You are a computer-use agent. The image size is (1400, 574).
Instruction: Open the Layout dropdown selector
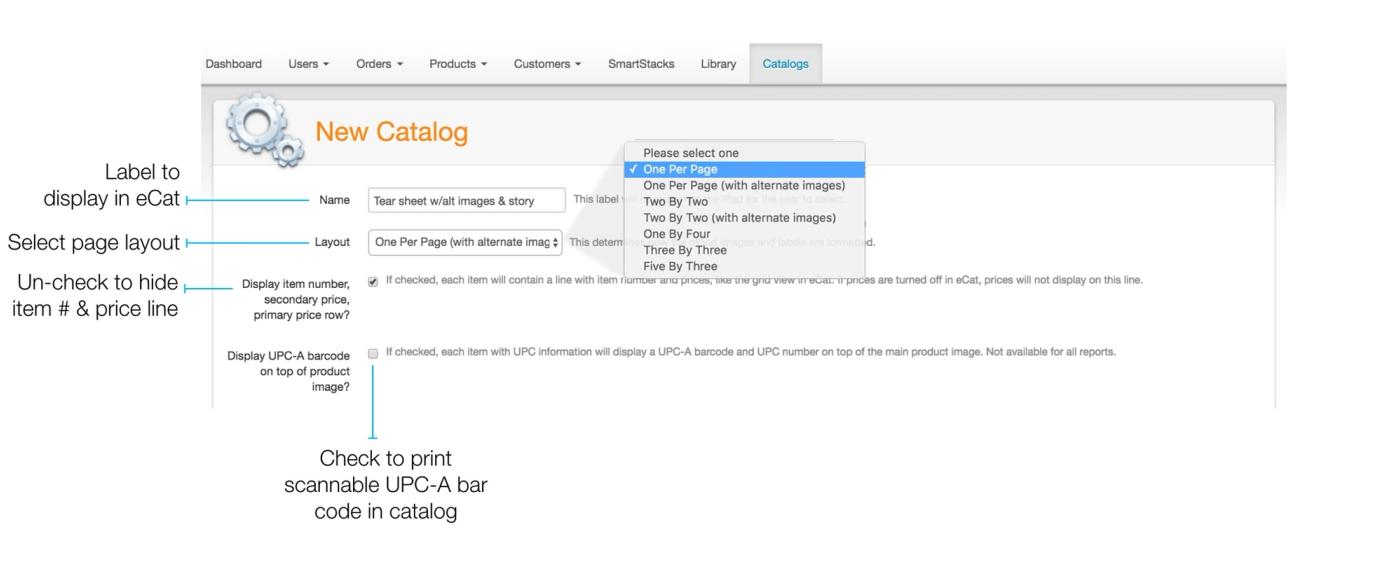(x=465, y=242)
